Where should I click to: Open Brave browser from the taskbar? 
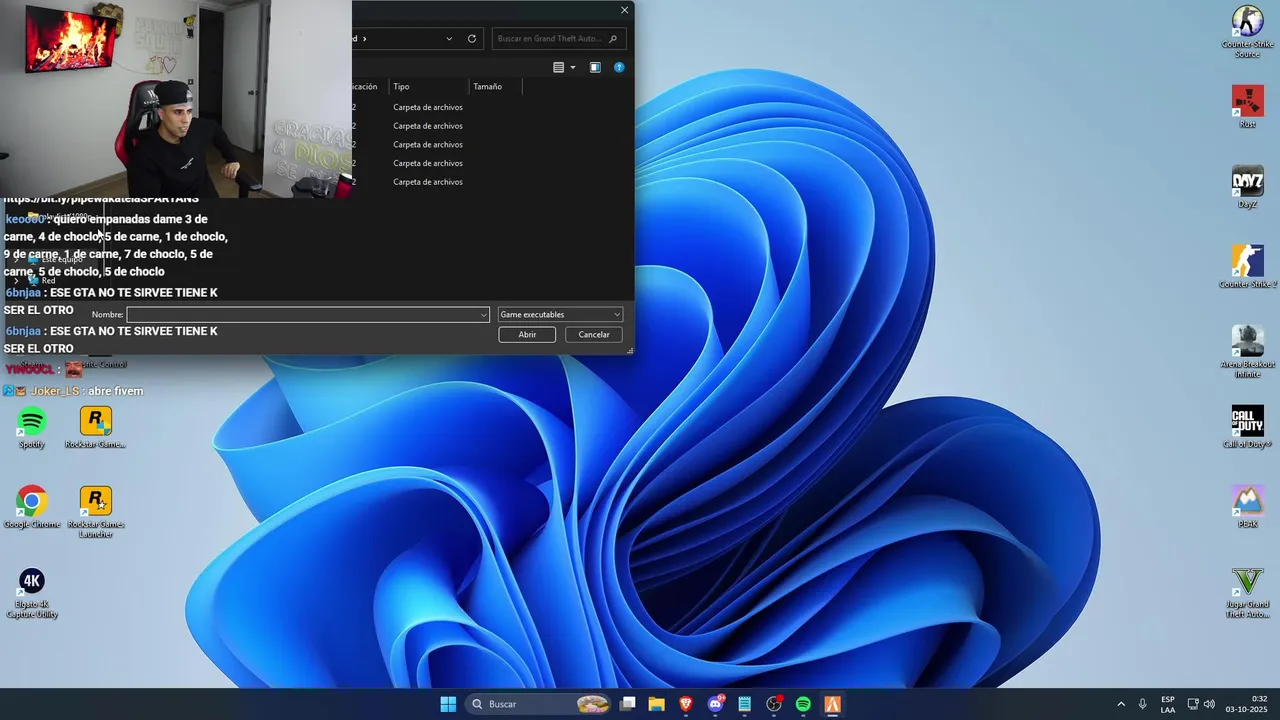[x=686, y=704]
